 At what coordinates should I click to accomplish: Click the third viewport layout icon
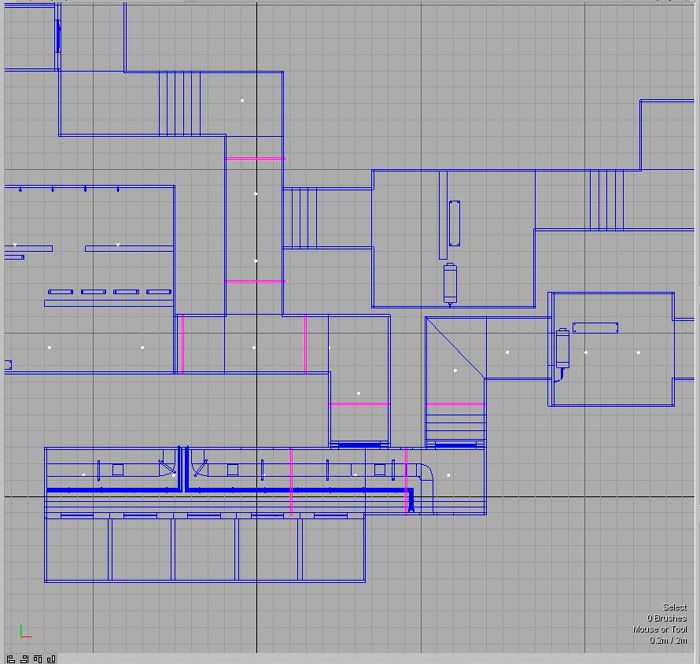pos(38,658)
